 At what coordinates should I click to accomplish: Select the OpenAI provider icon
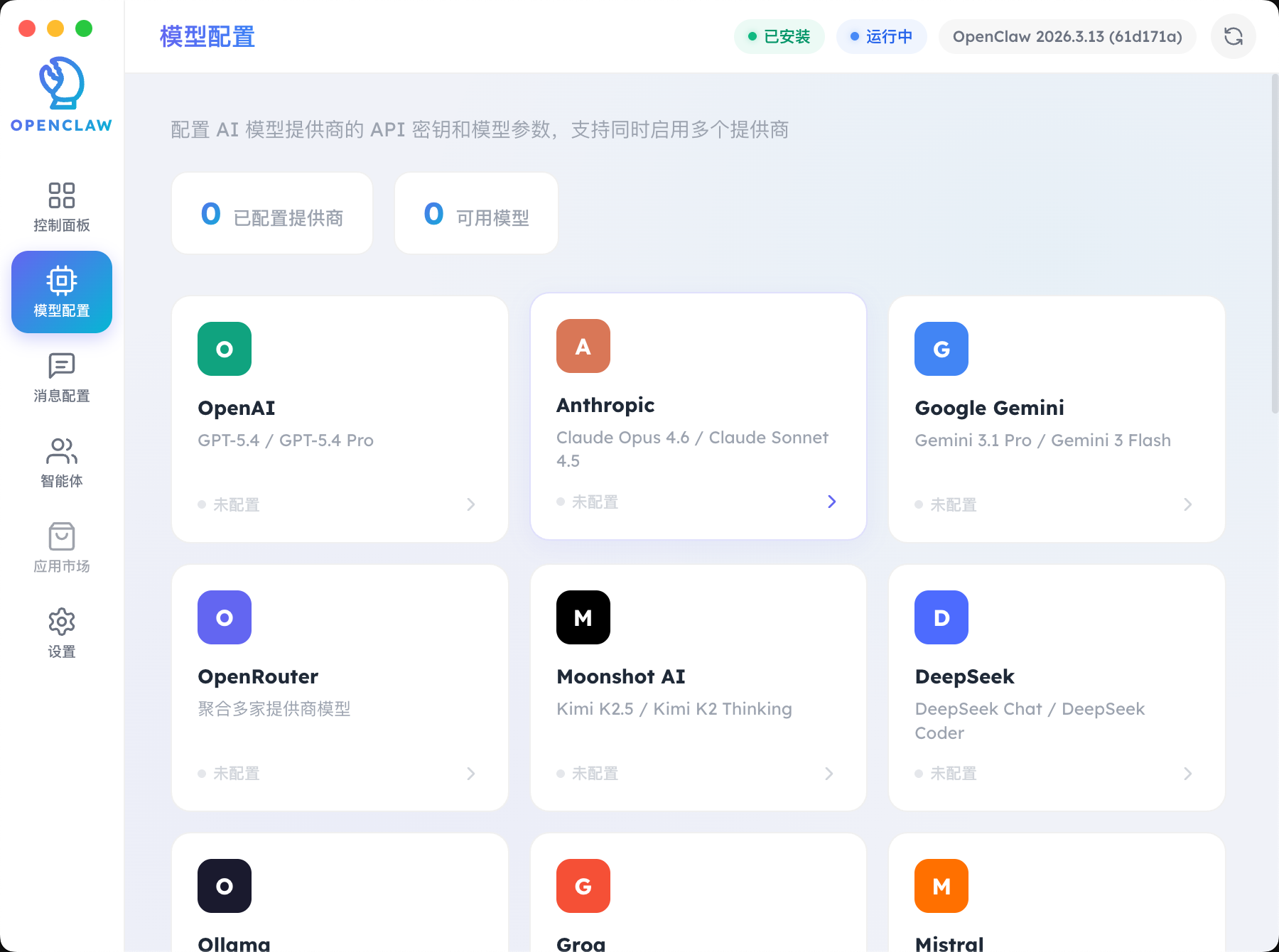click(224, 349)
